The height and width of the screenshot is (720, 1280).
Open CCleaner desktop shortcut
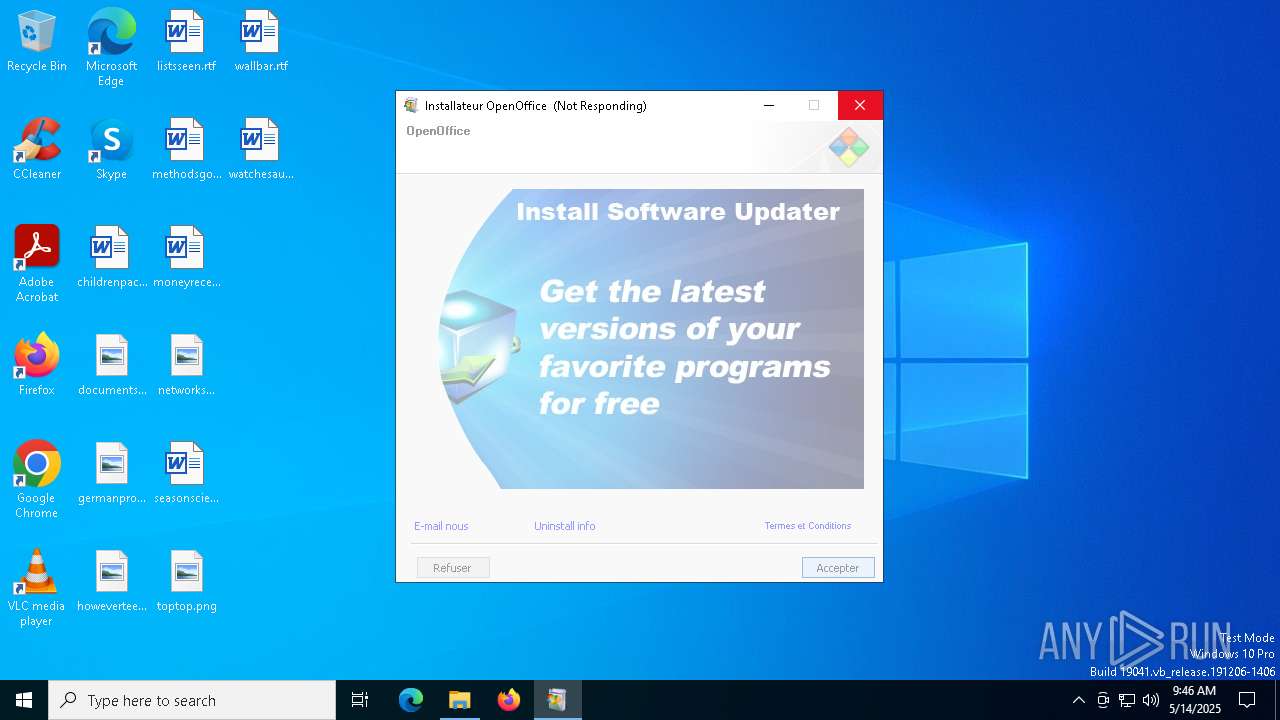point(37,149)
